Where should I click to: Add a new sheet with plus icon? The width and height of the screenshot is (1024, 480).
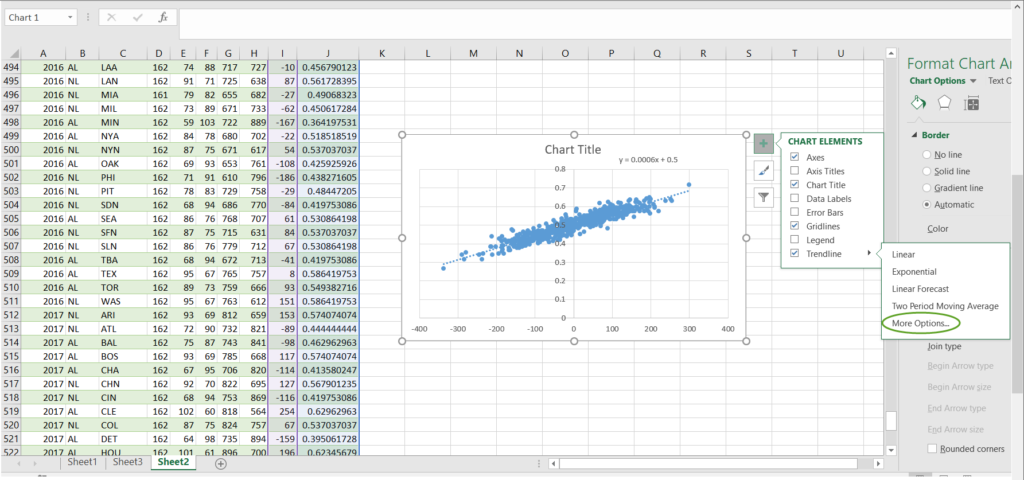[x=221, y=463]
